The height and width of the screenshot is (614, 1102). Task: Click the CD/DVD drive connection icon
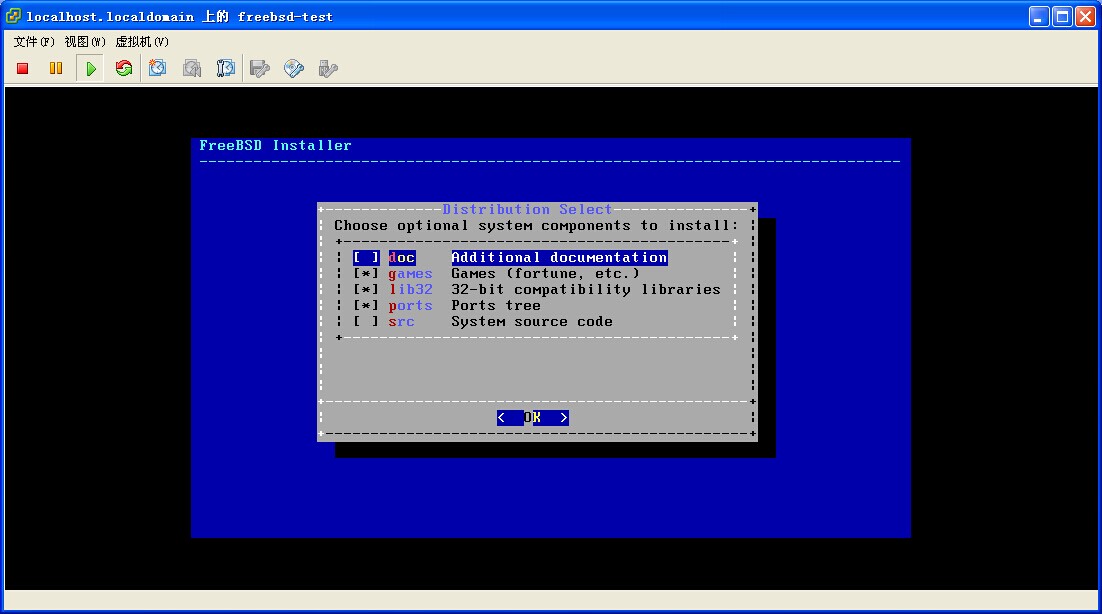point(294,68)
